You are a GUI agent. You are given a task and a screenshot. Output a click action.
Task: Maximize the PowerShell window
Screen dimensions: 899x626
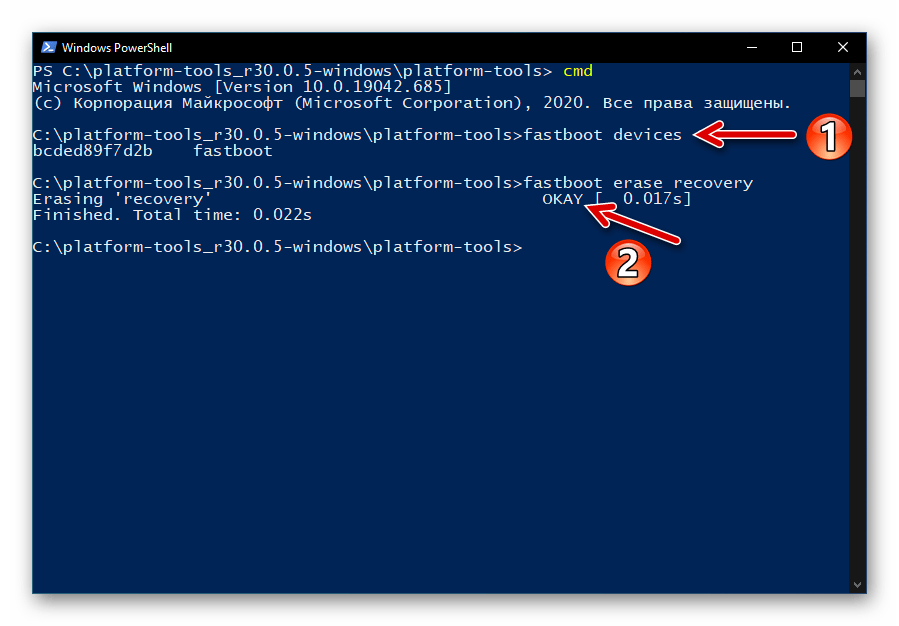coord(797,47)
